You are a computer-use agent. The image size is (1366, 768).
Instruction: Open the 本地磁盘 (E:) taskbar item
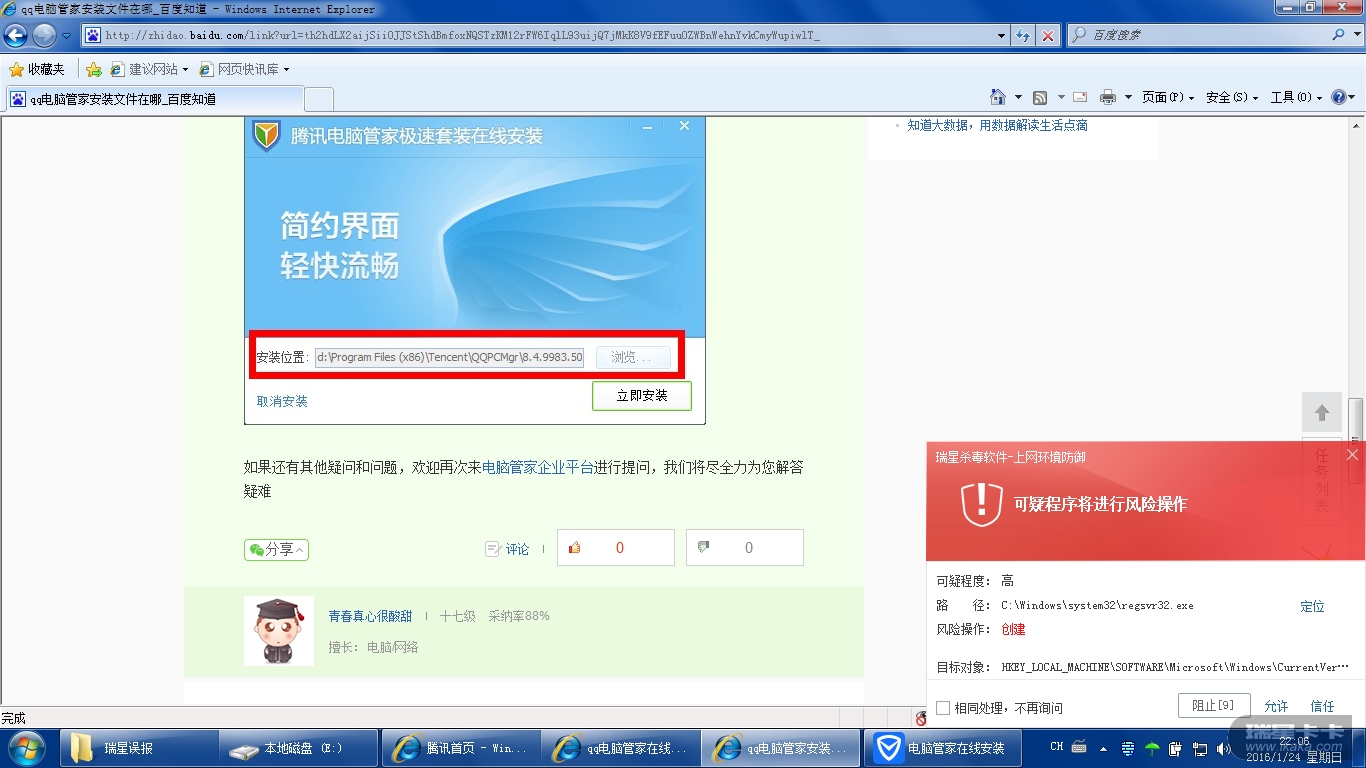300,748
